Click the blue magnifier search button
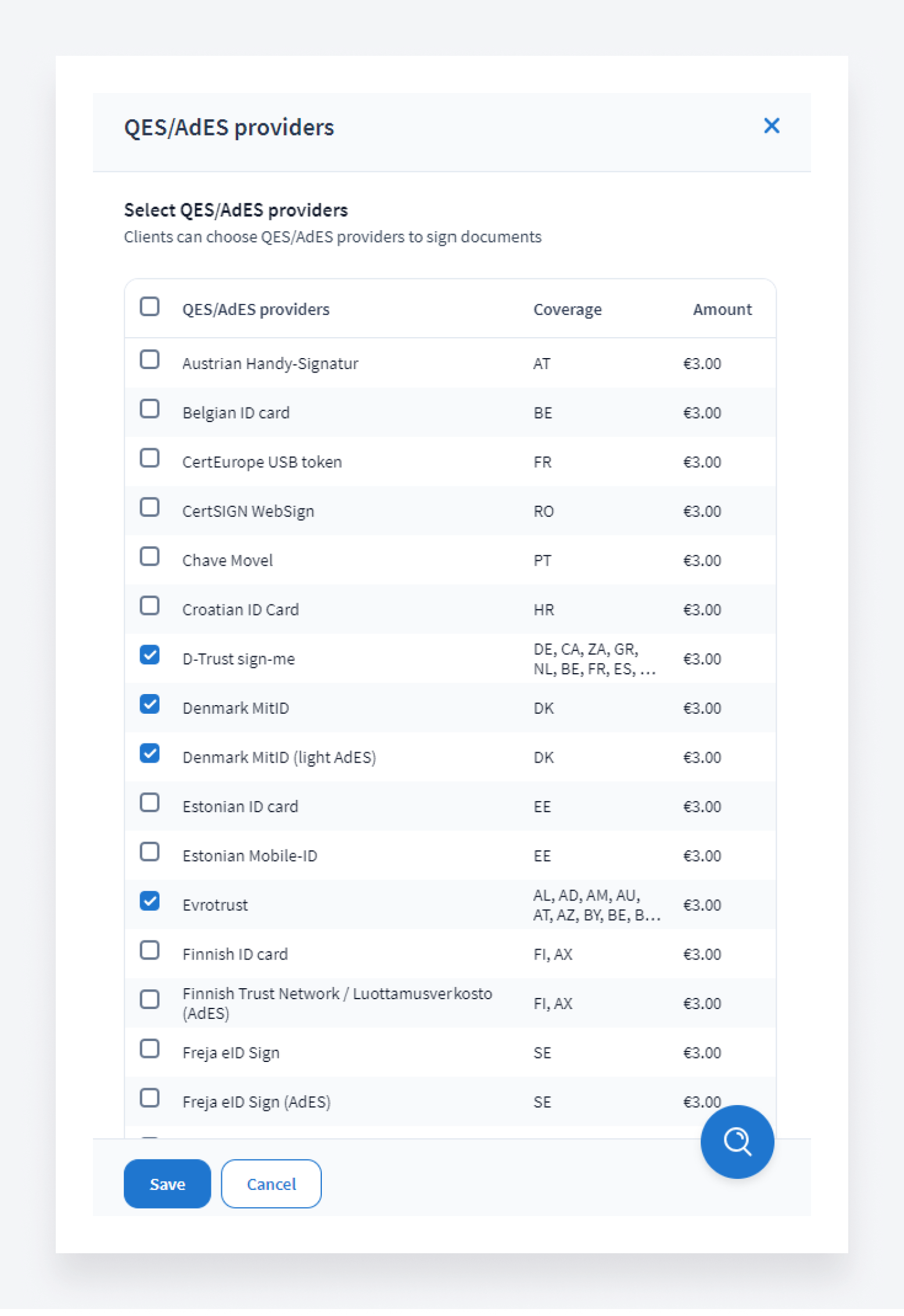 [x=737, y=1141]
